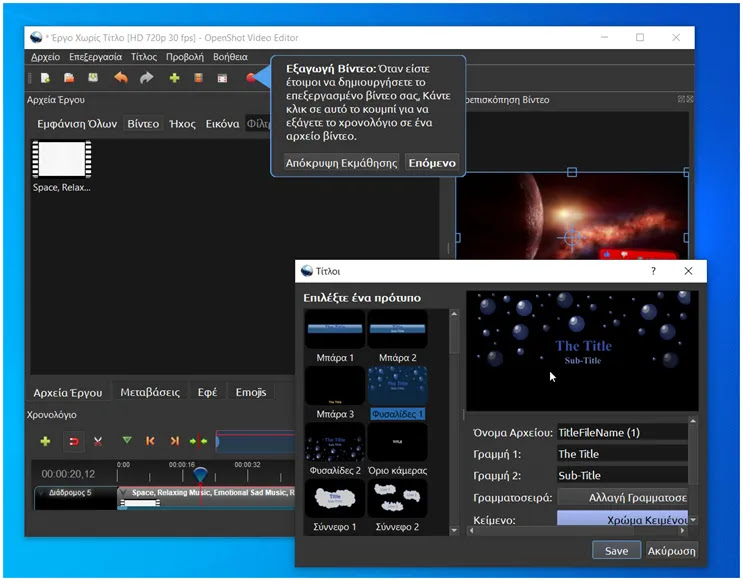Click the crosshair center point in video preview
Viewport: 743px width, 581px height.
tap(572, 237)
